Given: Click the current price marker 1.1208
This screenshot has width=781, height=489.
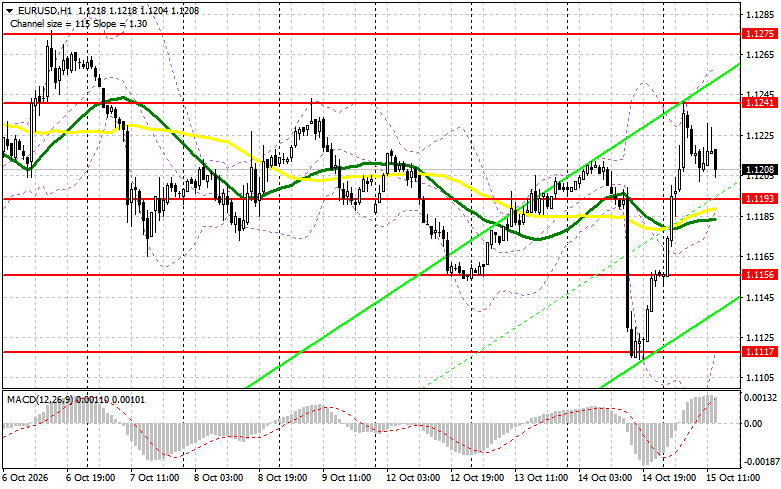Looking at the screenshot, I should [759, 170].
